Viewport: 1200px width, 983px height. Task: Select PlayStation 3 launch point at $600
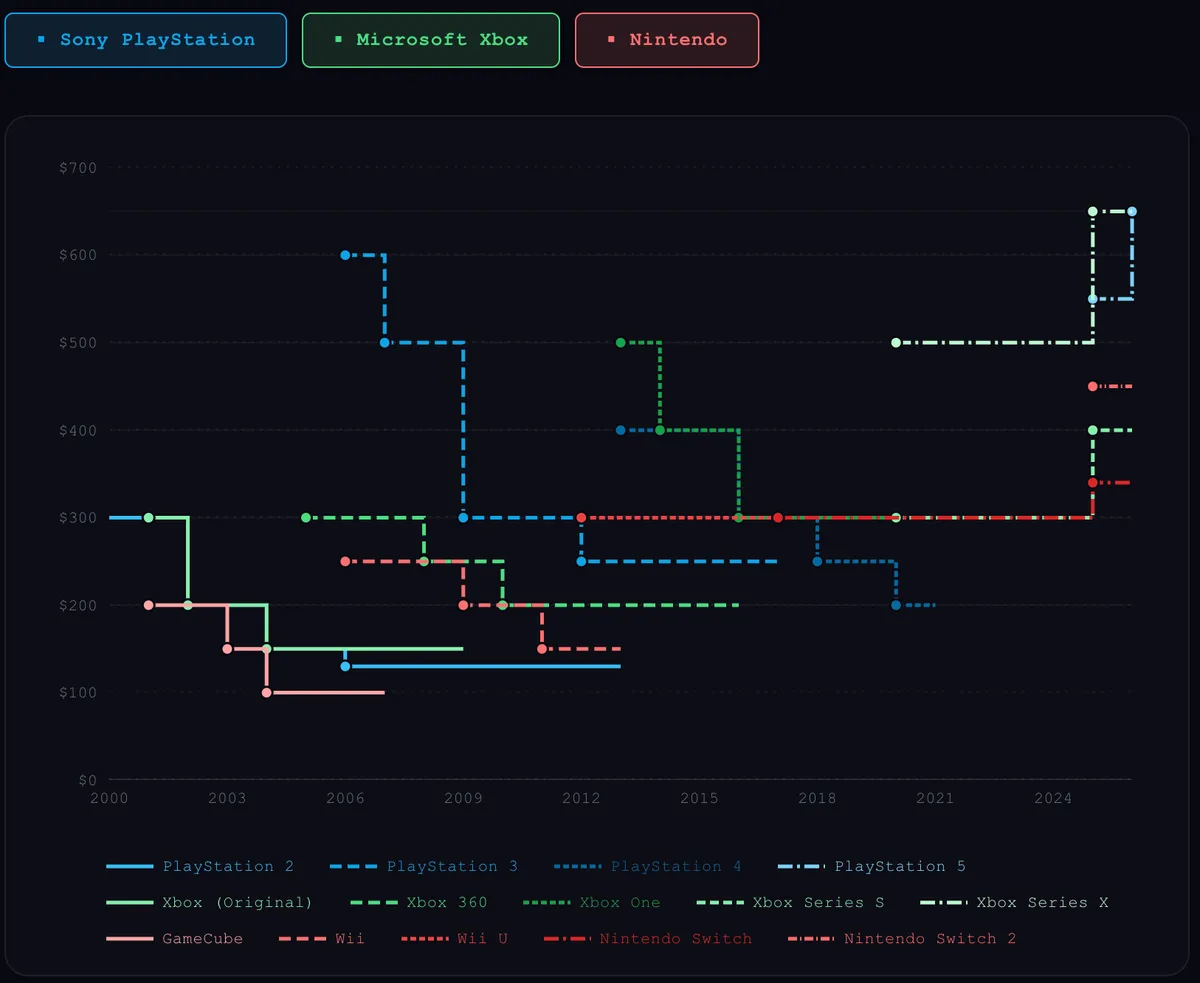coord(345,255)
